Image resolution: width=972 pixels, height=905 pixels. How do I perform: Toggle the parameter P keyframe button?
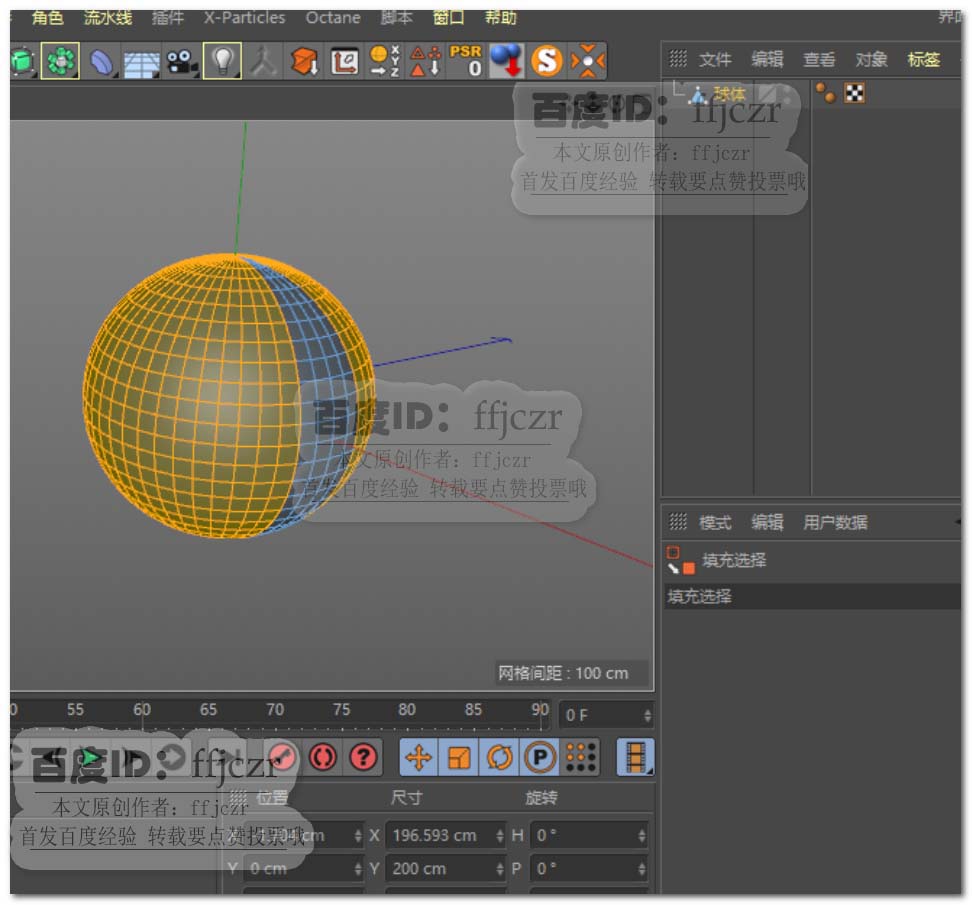pos(540,757)
